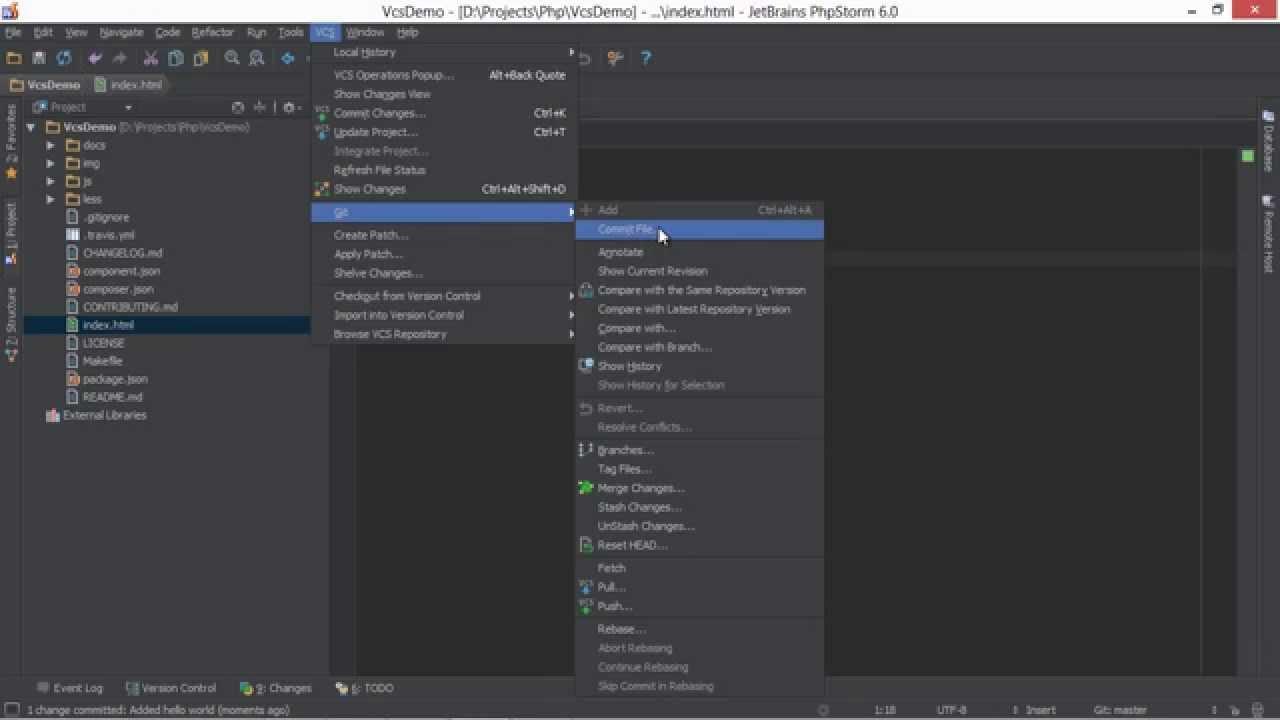The width and height of the screenshot is (1280, 720).
Task: Click the Insert mode indicator in status bar
Action: [x=1040, y=710]
